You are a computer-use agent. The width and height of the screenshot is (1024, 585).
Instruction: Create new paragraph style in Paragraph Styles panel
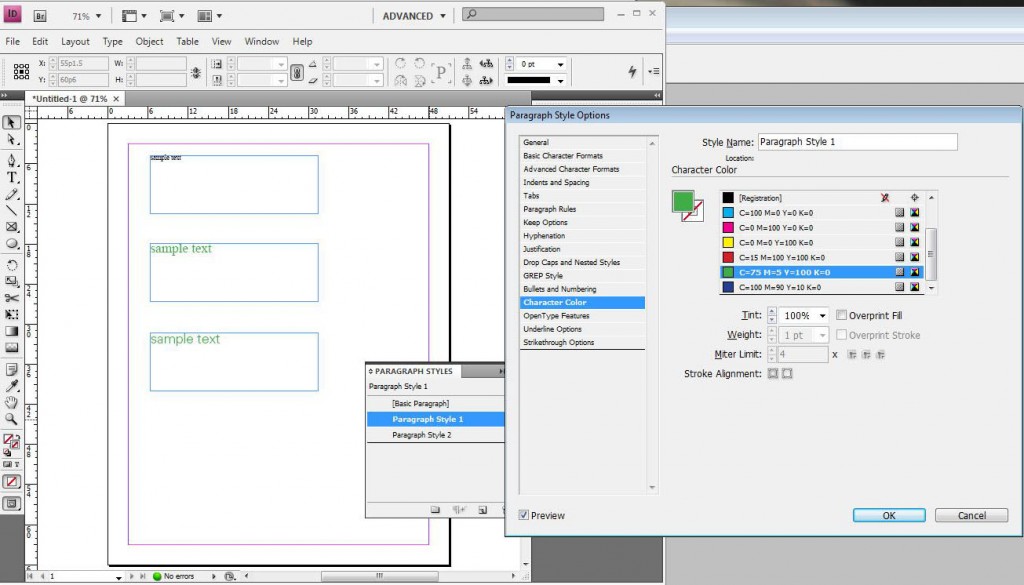tap(483, 510)
